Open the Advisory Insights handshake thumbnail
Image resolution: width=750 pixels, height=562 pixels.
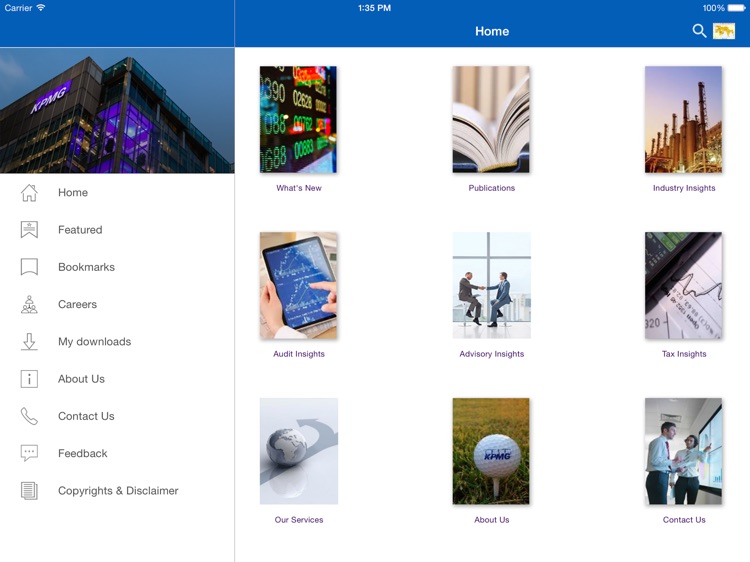(x=491, y=286)
